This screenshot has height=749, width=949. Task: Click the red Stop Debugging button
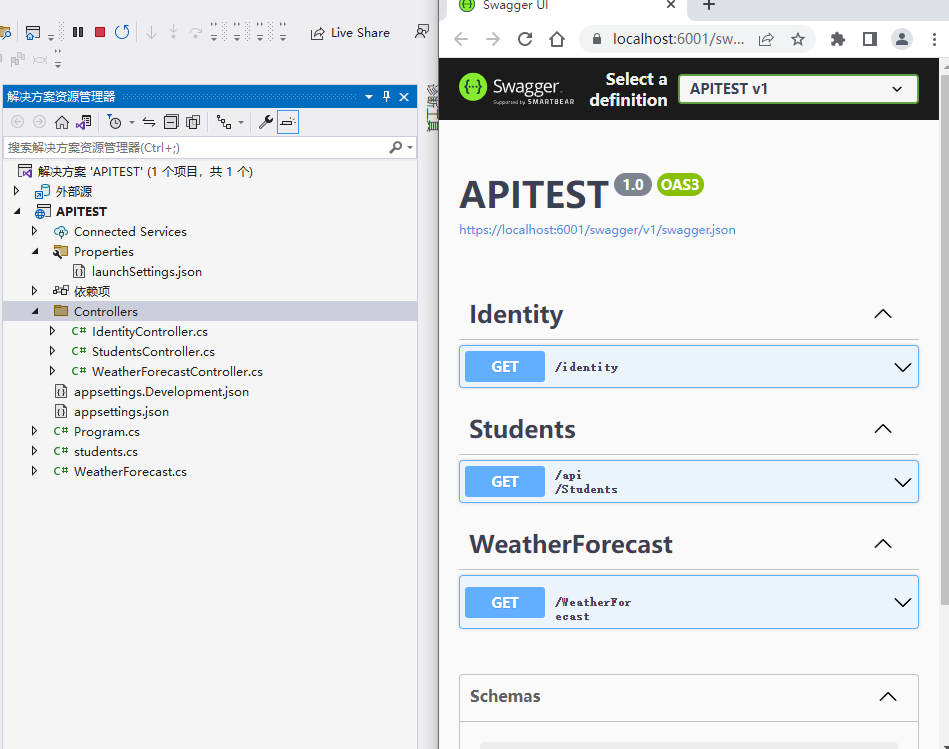[100, 32]
